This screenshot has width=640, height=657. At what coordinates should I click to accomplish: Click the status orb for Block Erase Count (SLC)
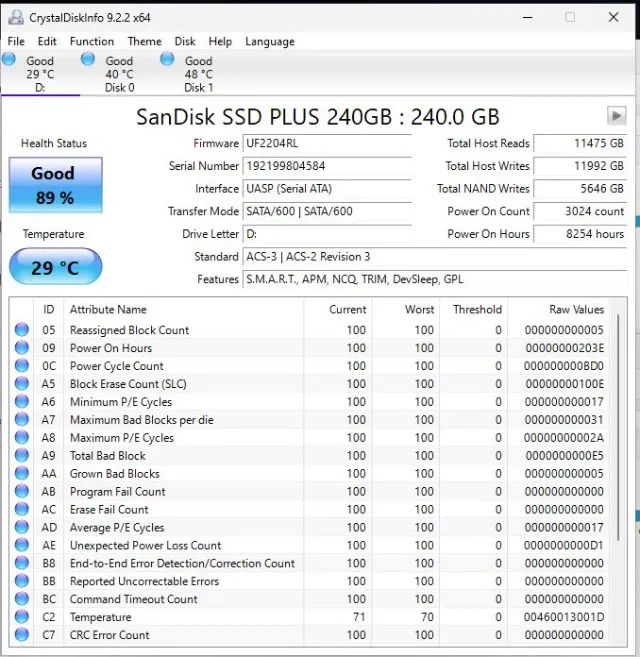tap(22, 383)
